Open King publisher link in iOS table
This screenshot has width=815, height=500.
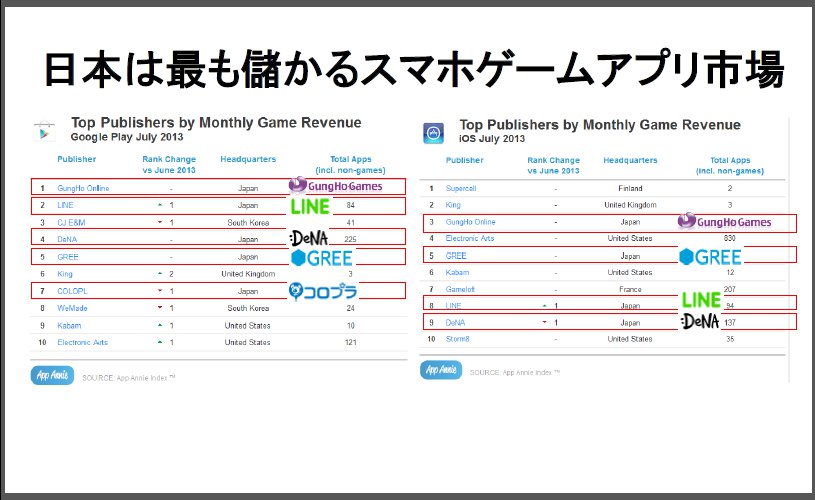453,205
